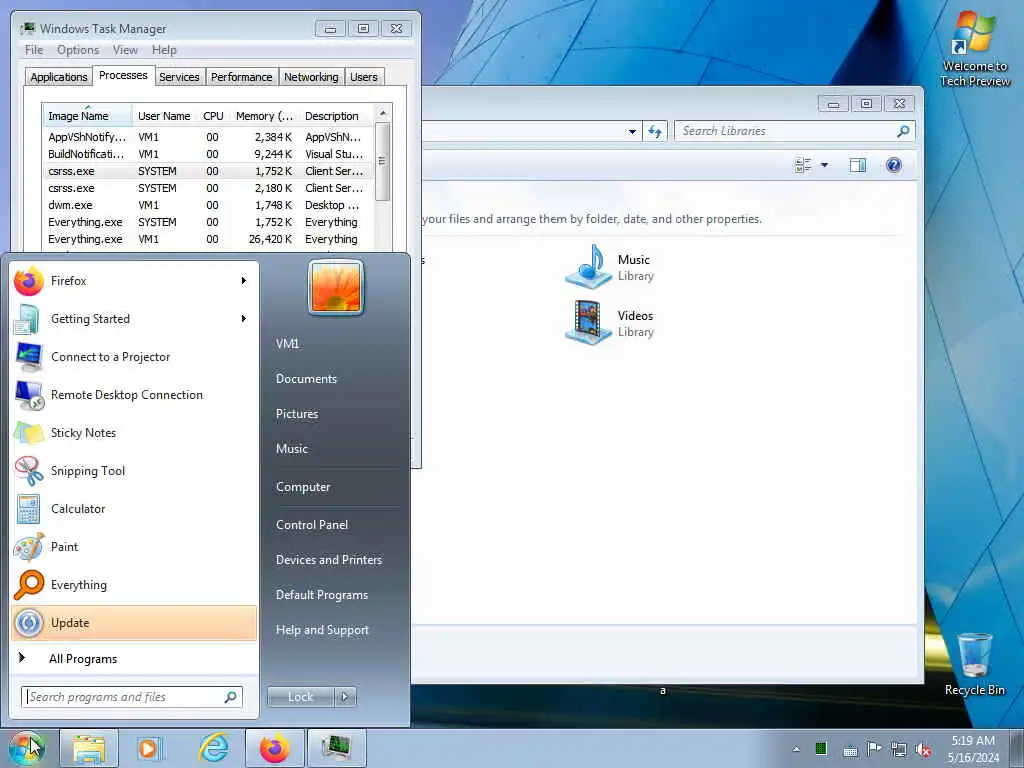Viewport: 1024px width, 768px height.
Task: Open Default Programs
Action: 322,595
